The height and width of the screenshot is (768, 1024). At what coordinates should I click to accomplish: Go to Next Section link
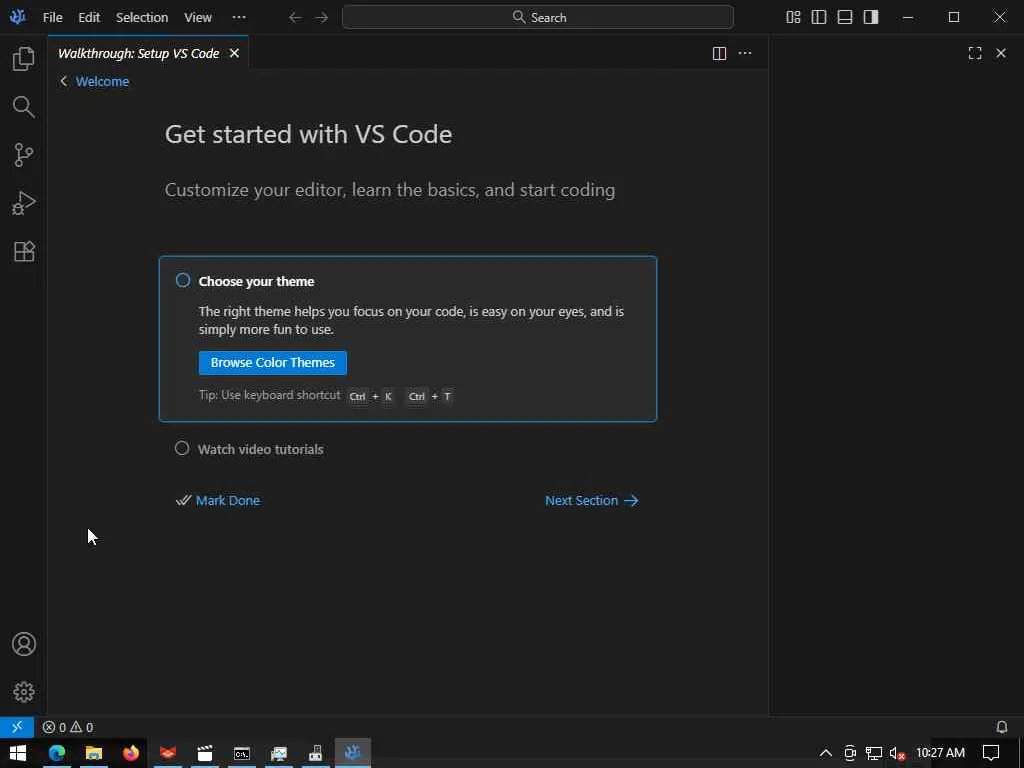click(592, 500)
